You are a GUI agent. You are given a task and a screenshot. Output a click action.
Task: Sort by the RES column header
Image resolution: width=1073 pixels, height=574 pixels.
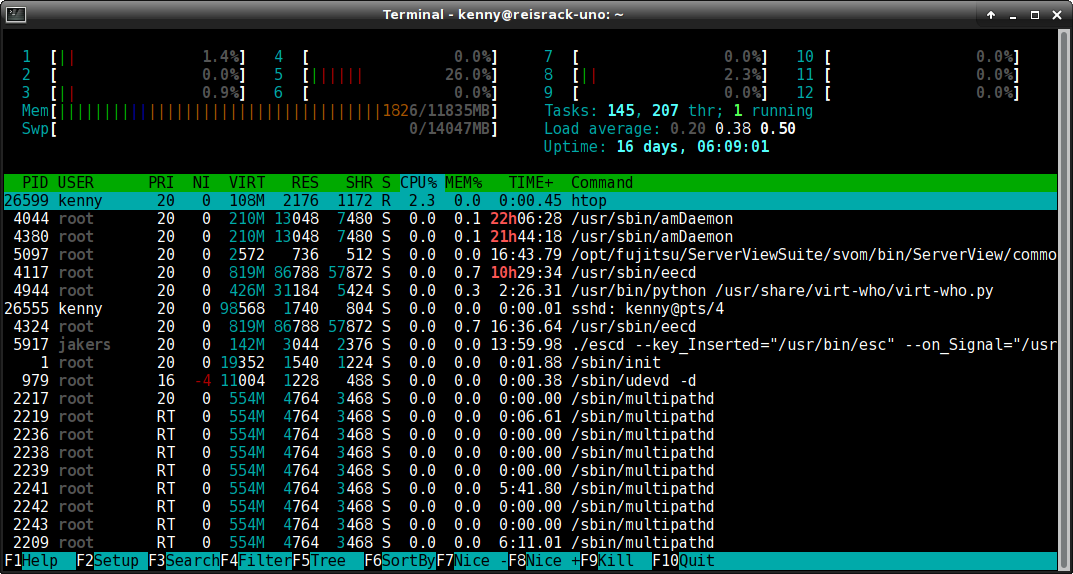[x=305, y=183]
